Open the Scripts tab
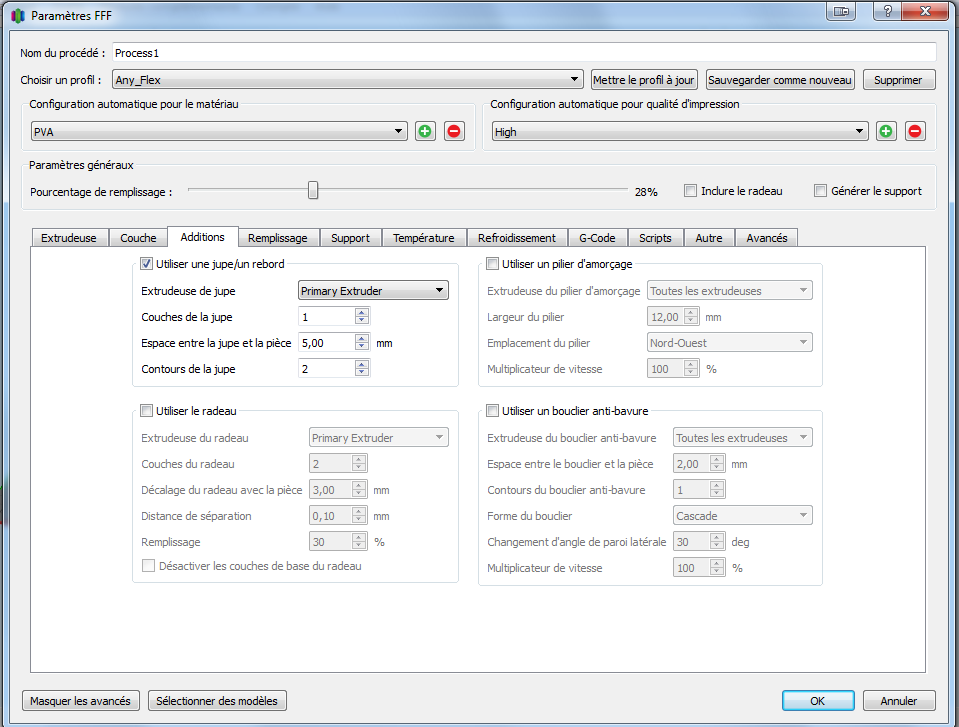This screenshot has height=727, width=959. [655, 238]
